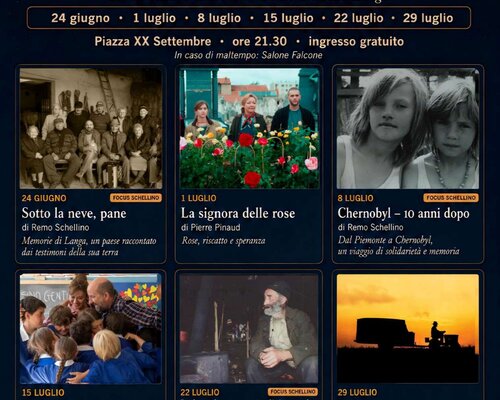The image size is (500, 400).
Task: Click 'di Remo Schellino' under Chernobyl title
Action: 371,227
